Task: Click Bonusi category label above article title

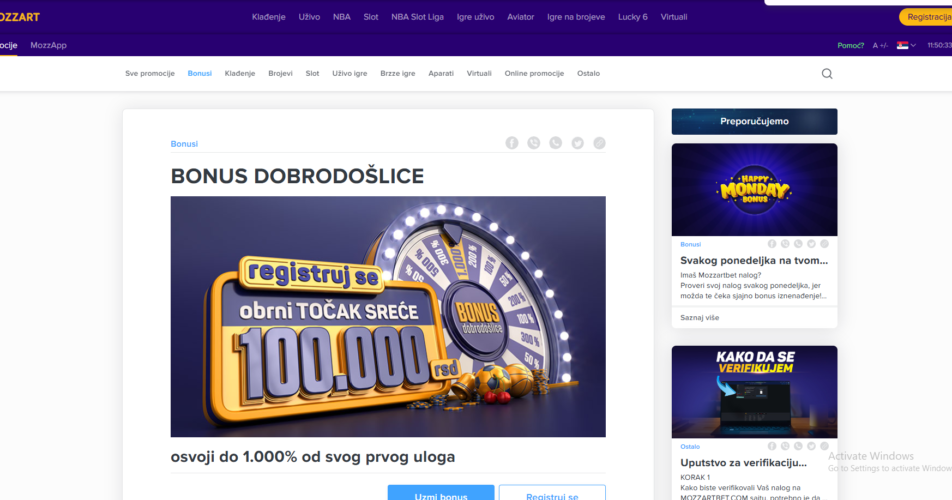Action: [x=184, y=144]
